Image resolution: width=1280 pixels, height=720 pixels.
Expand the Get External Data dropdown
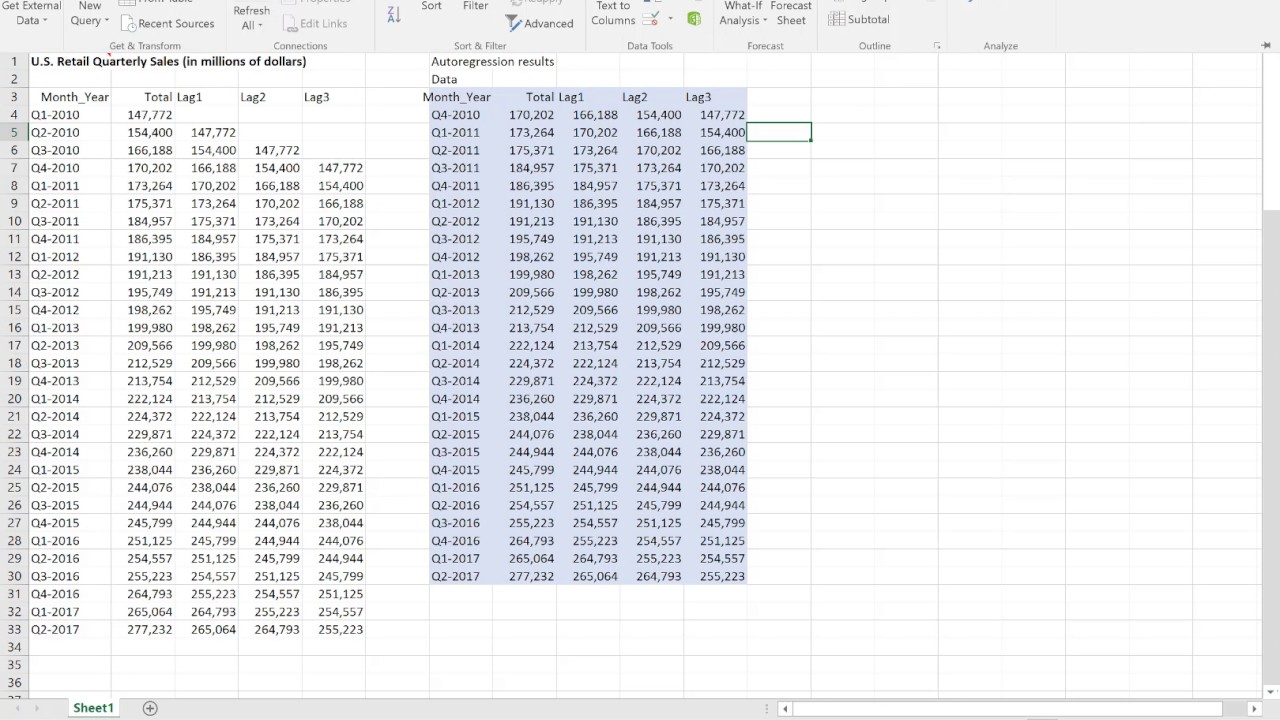click(31, 13)
